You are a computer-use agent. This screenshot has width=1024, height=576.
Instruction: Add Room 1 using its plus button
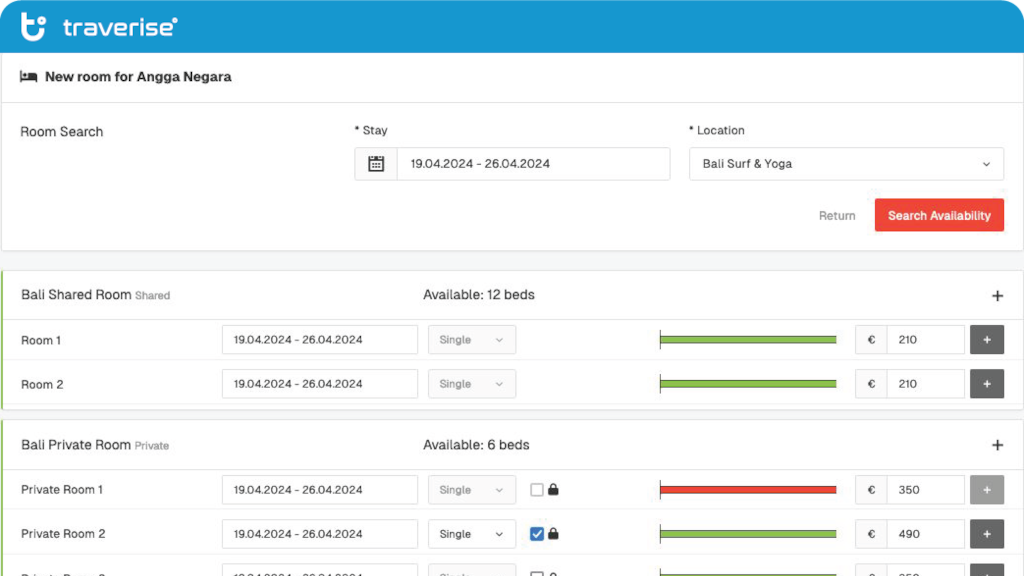[x=986, y=340]
